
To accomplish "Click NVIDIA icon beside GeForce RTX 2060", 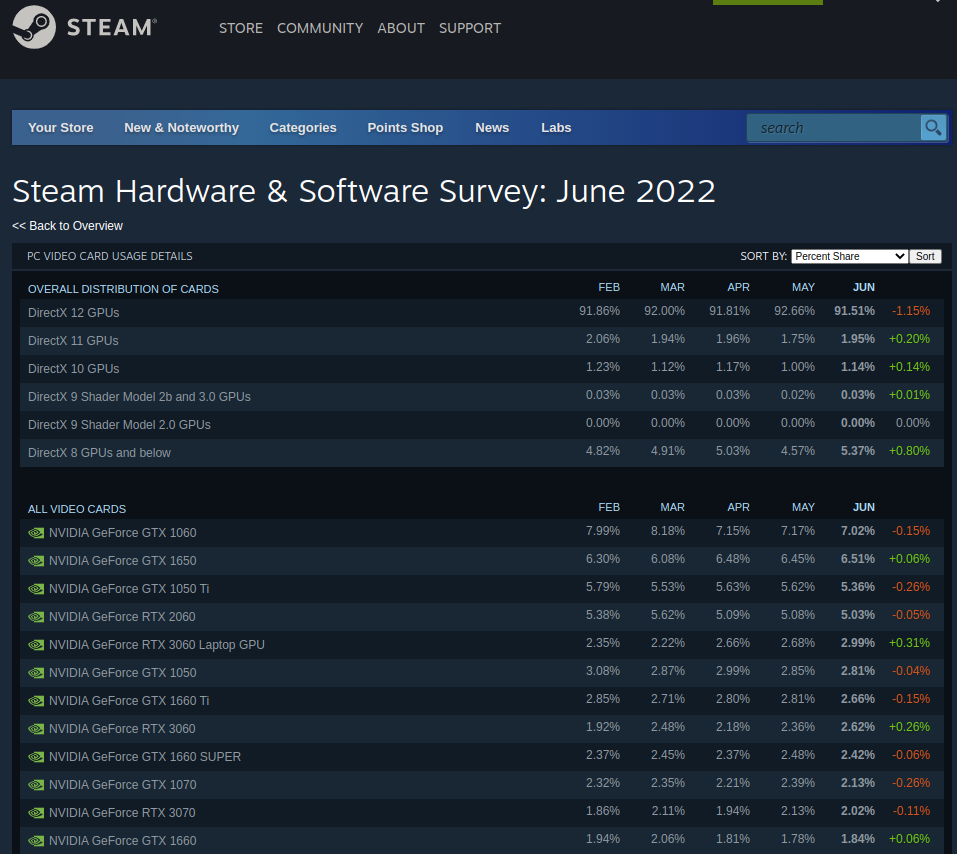I will pos(36,617).
